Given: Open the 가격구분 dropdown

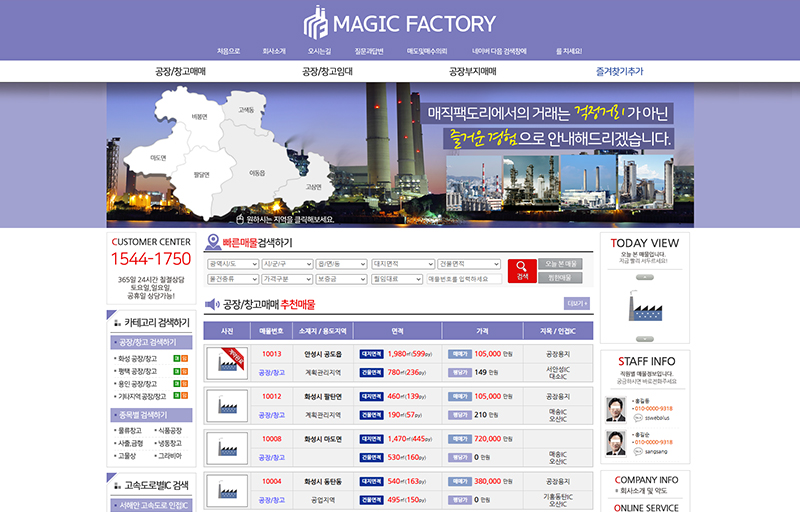Looking at the screenshot, I should click(287, 279).
